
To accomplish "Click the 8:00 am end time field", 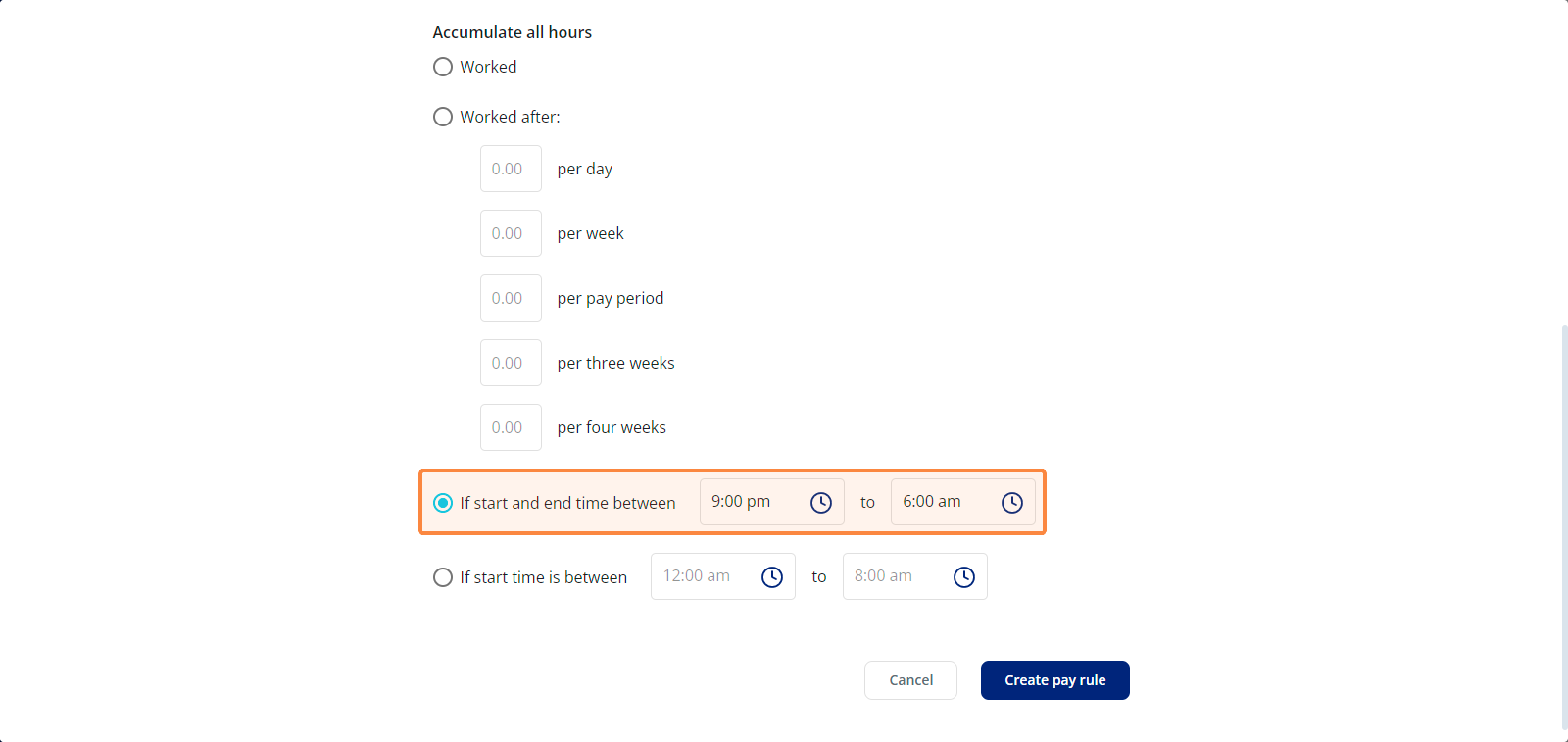I will coord(914,576).
